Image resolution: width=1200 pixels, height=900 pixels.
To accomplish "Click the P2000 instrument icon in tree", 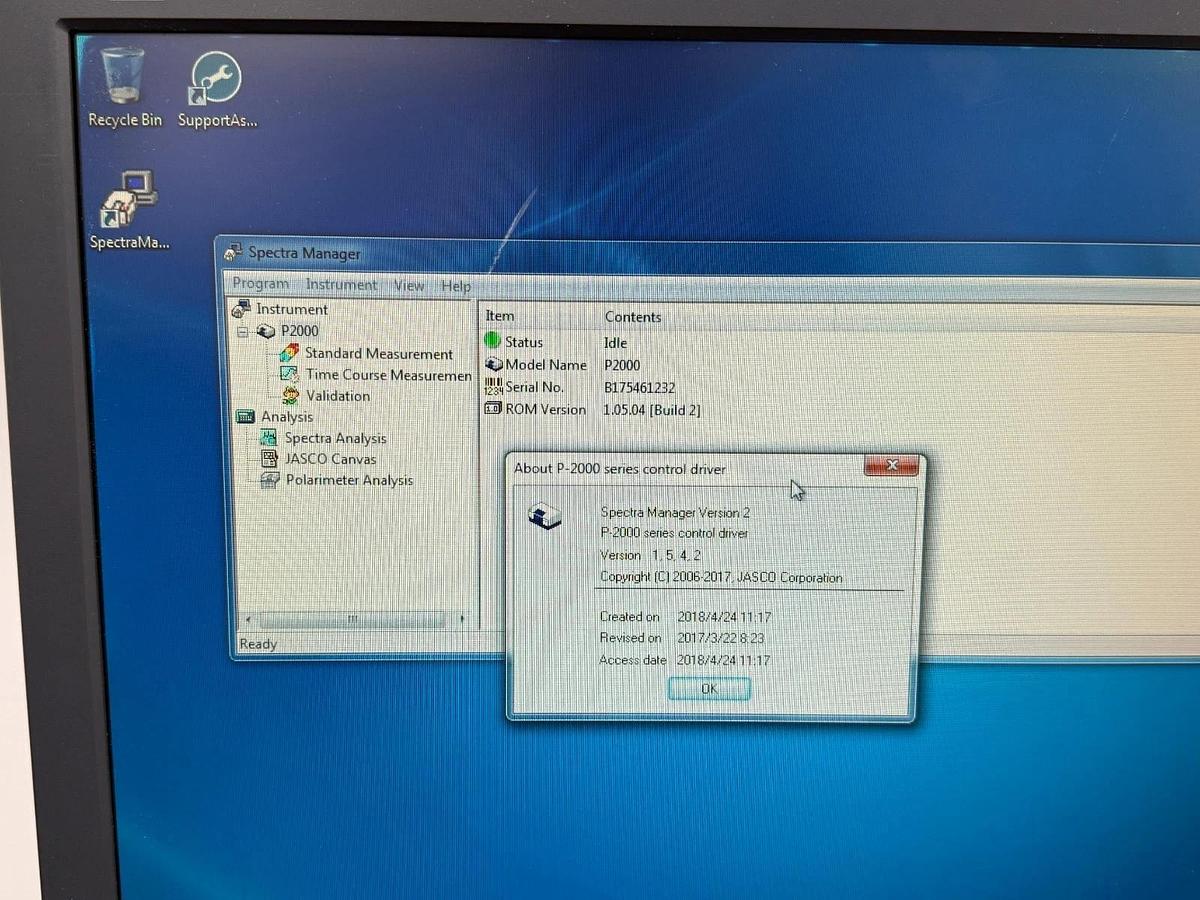I will pos(267,331).
